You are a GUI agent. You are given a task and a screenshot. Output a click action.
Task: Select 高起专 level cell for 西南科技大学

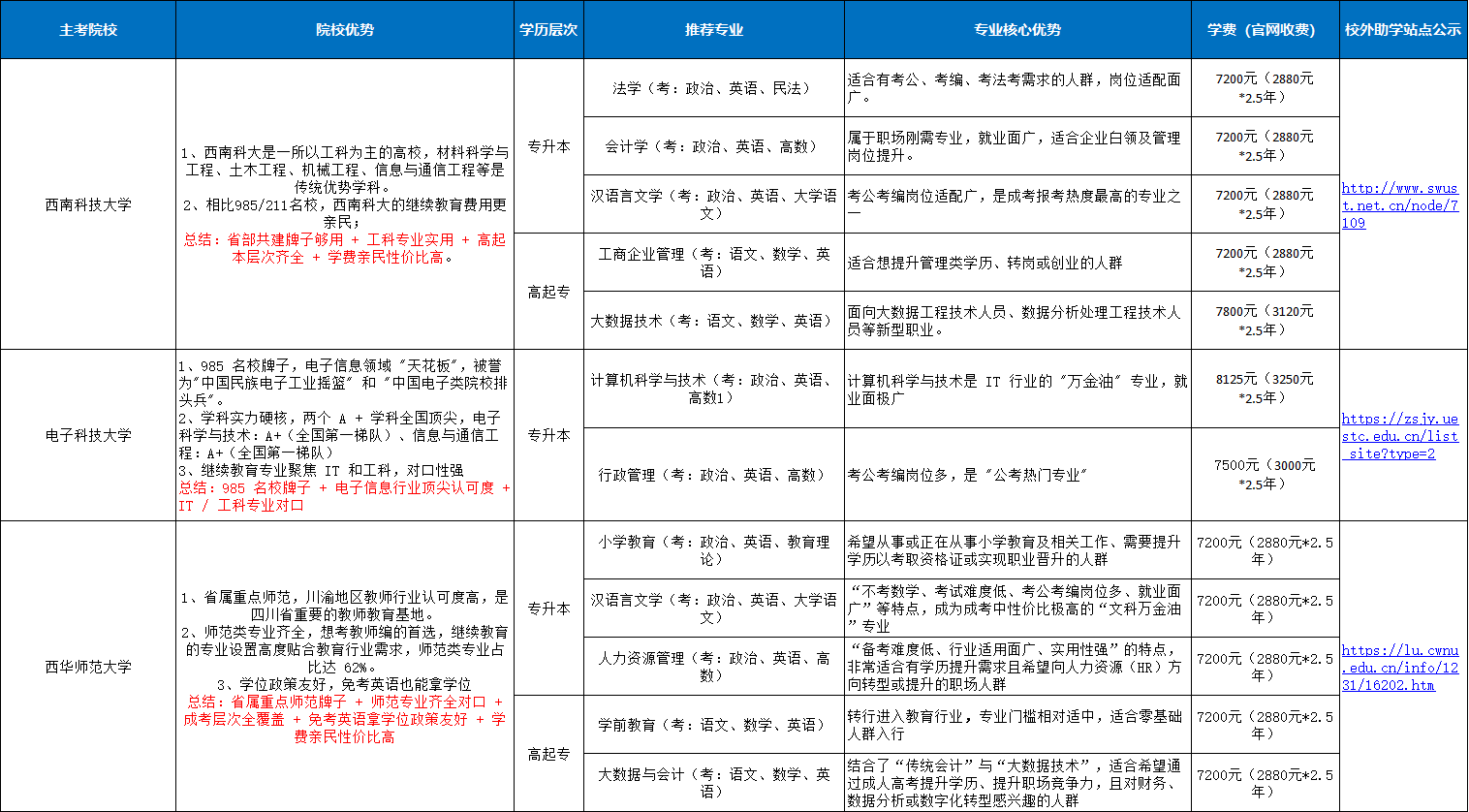click(548, 292)
